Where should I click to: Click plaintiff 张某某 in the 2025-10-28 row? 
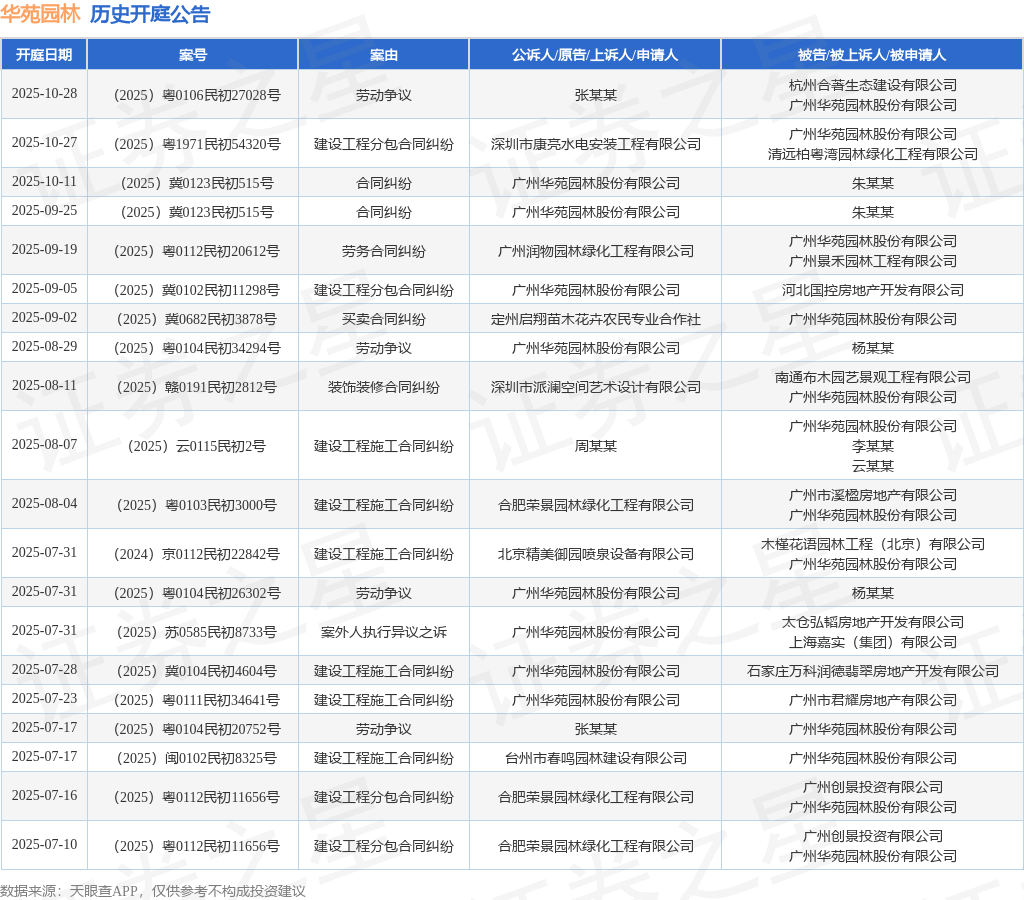pos(595,95)
